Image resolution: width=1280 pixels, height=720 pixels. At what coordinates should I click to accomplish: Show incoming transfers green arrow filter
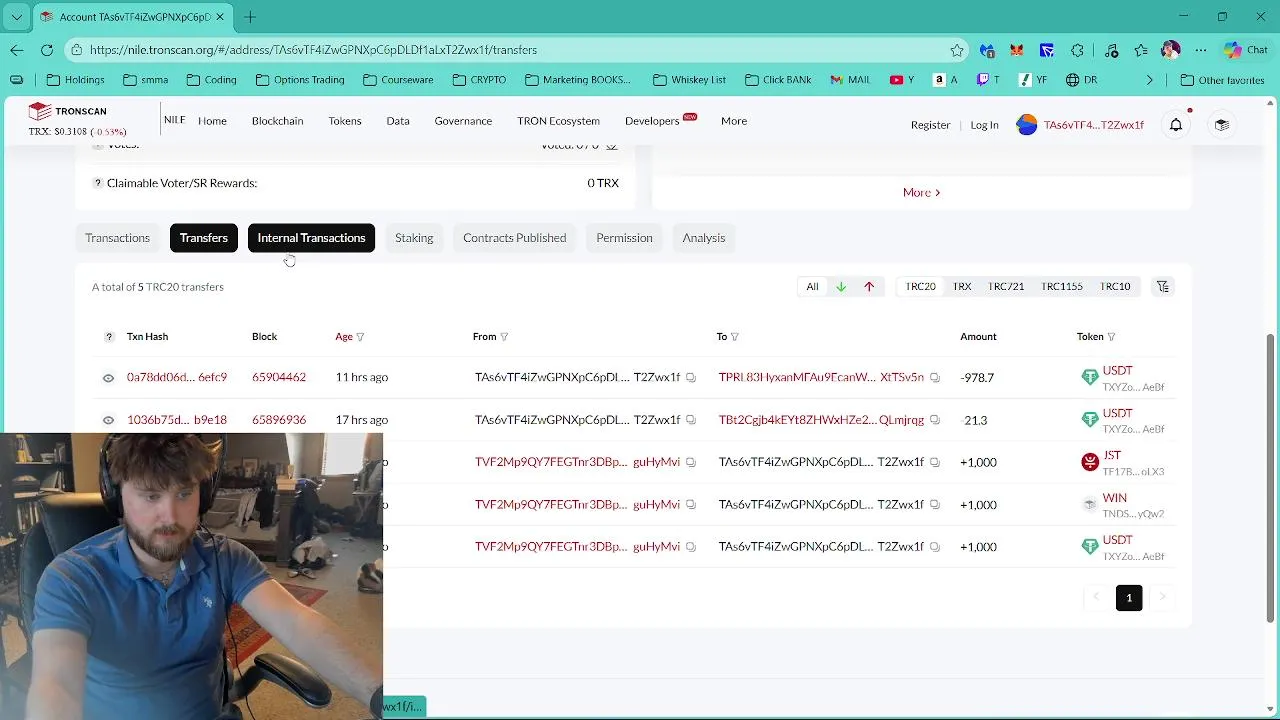(x=841, y=287)
